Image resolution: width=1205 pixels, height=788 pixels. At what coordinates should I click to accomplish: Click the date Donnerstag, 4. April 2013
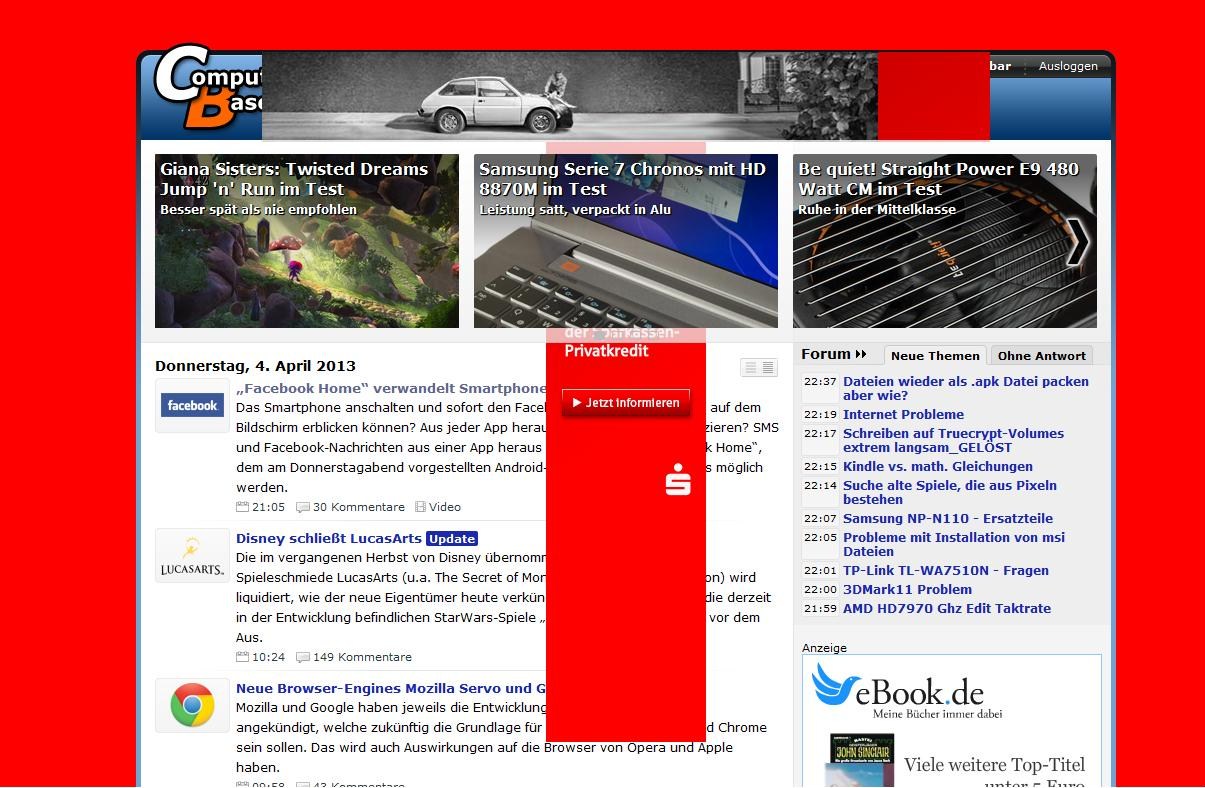pyautogui.click(x=255, y=366)
